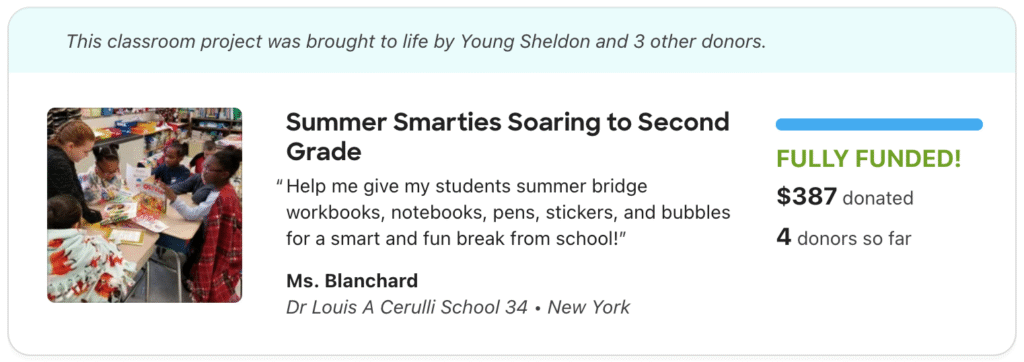Click the 4 donors so far text
Image resolution: width=1024 pixels, height=362 pixels.
843,238
